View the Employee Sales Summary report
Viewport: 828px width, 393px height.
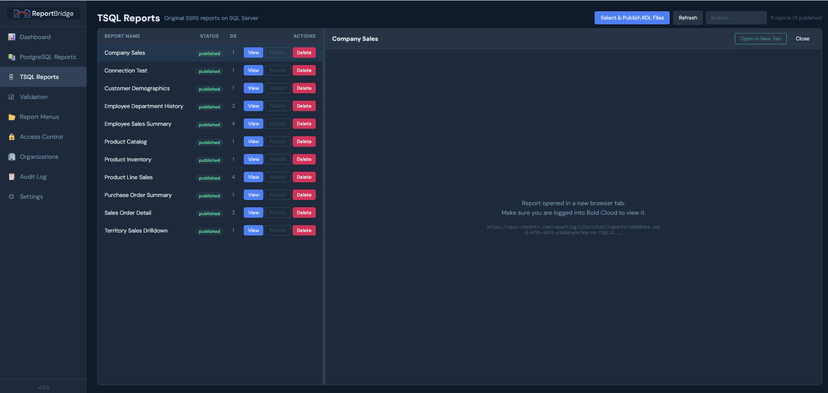point(253,124)
